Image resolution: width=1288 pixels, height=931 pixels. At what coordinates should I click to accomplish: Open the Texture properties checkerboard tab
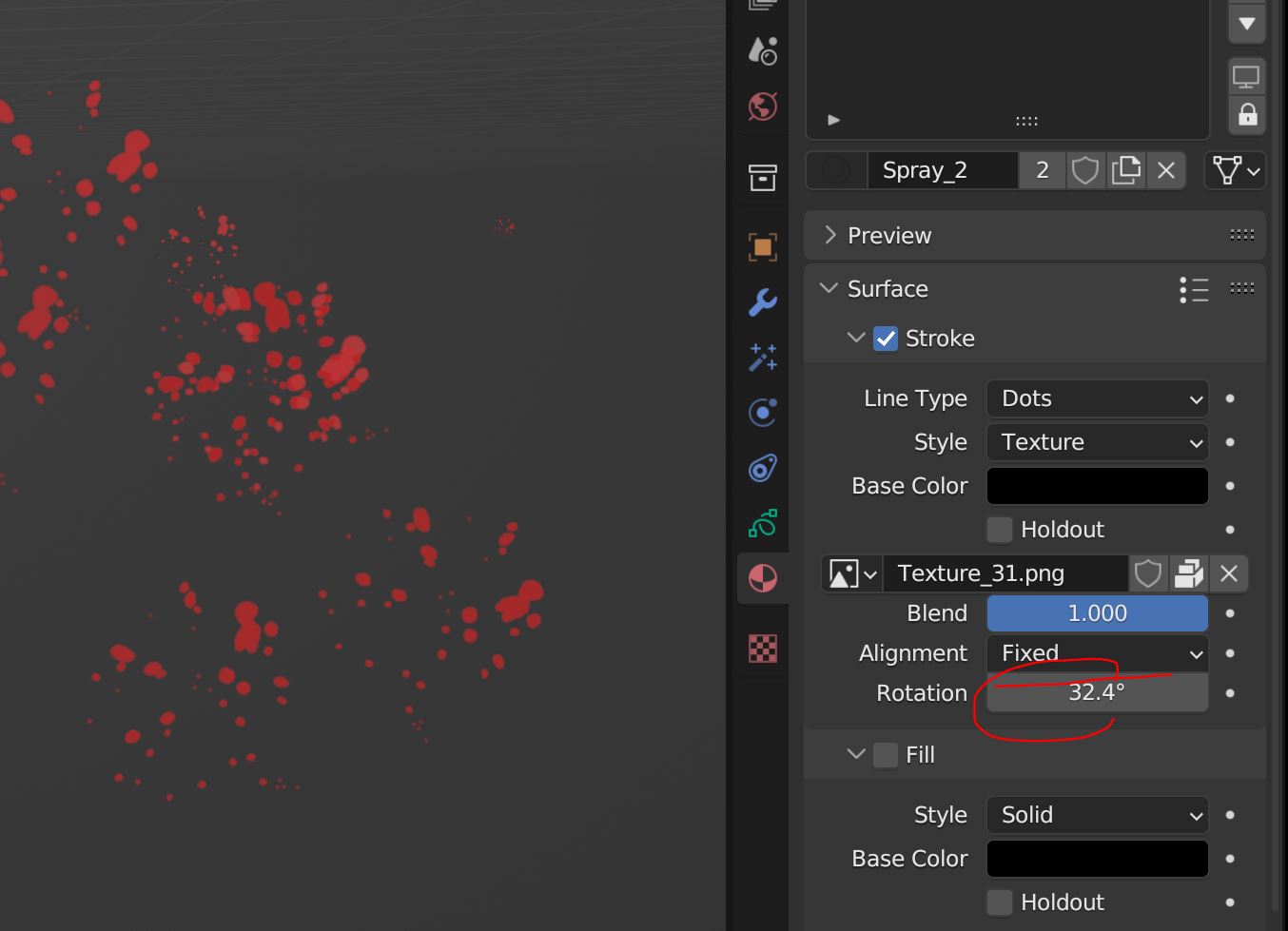pyautogui.click(x=762, y=649)
